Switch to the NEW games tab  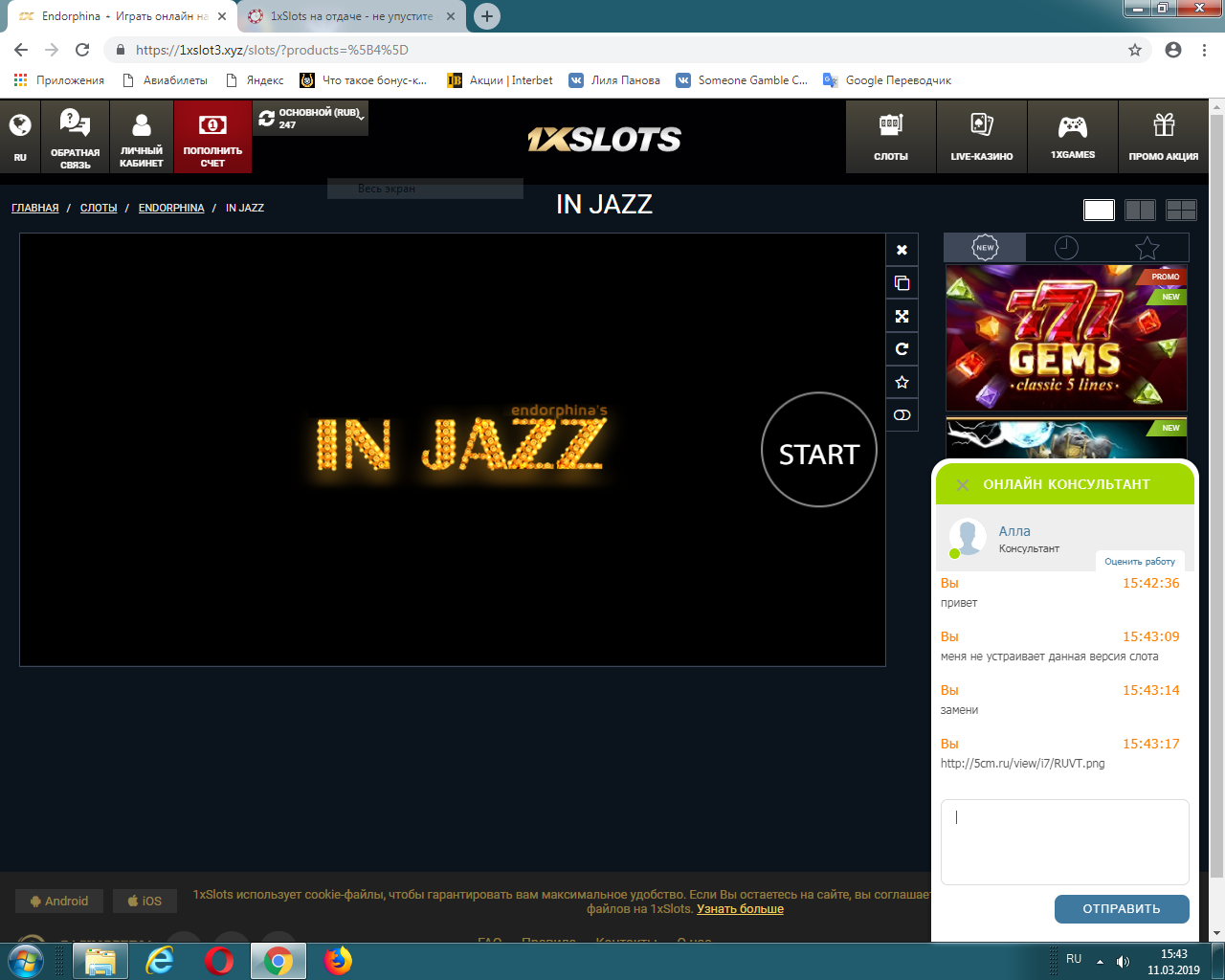click(985, 248)
